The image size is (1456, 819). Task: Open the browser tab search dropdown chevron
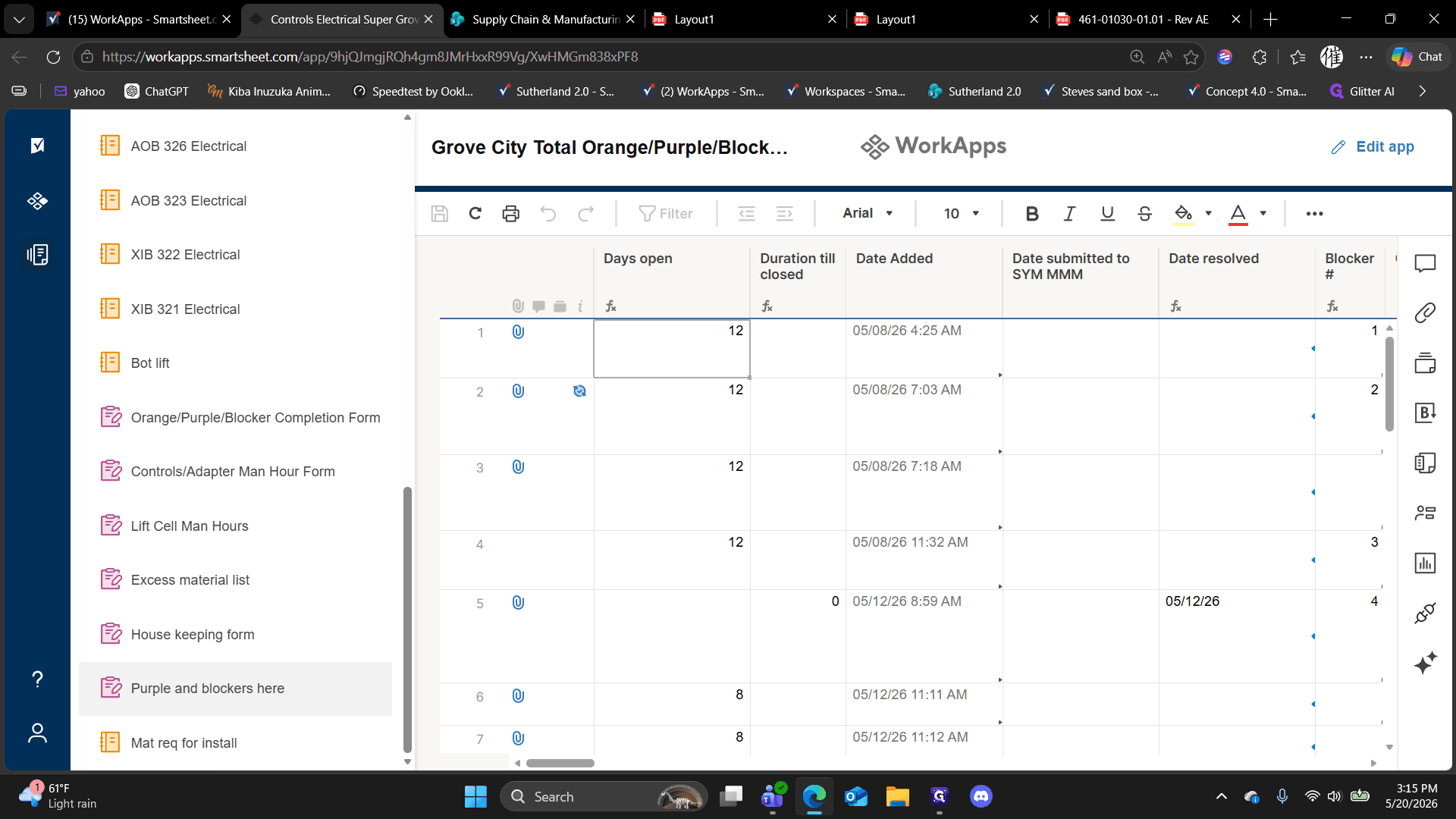(18, 19)
